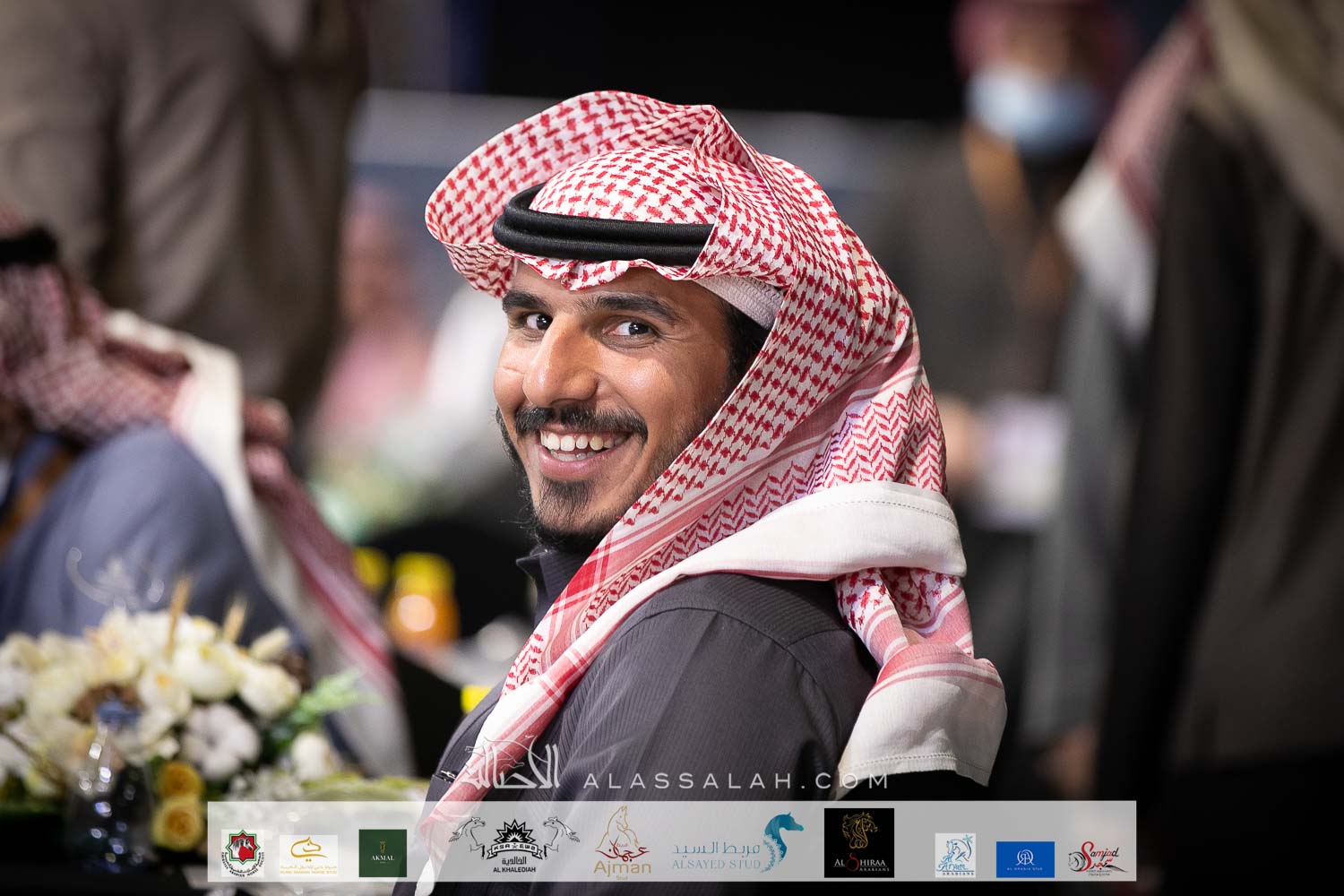The height and width of the screenshot is (896, 1344).
Task: Open the green AKMAL sponsor logo
Action: tap(383, 853)
